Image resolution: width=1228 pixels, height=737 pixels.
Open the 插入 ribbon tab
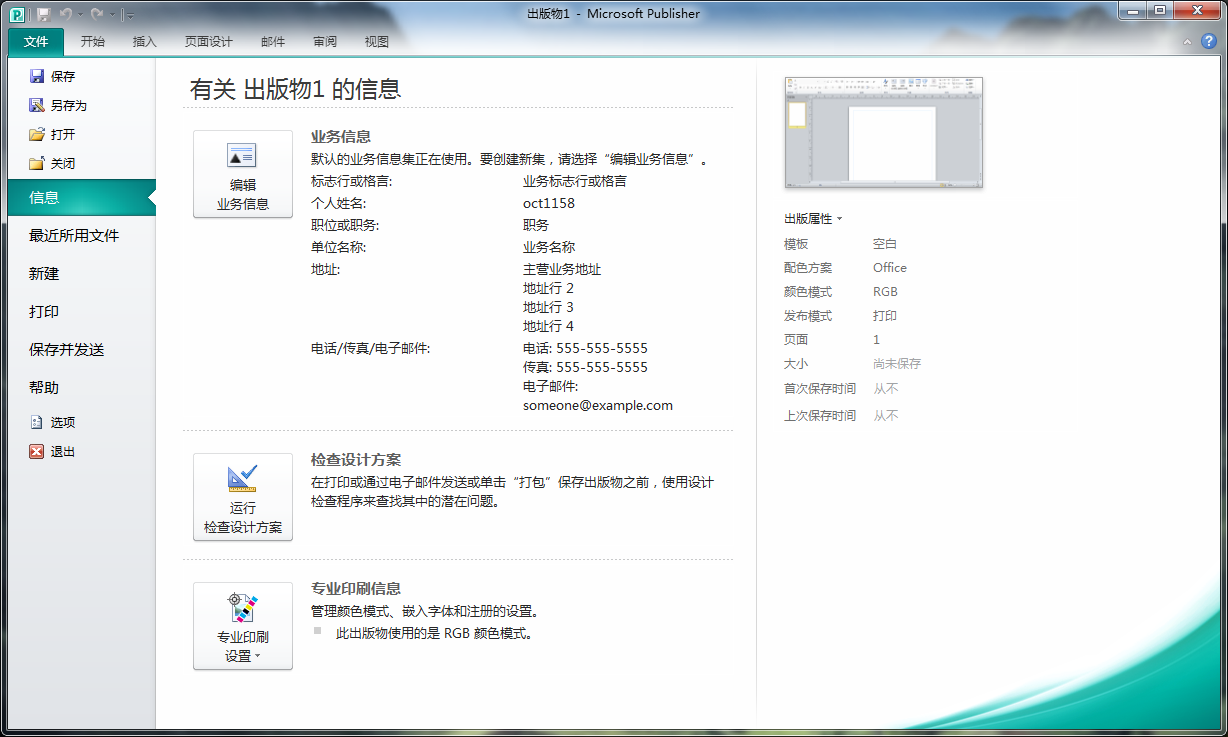(145, 42)
